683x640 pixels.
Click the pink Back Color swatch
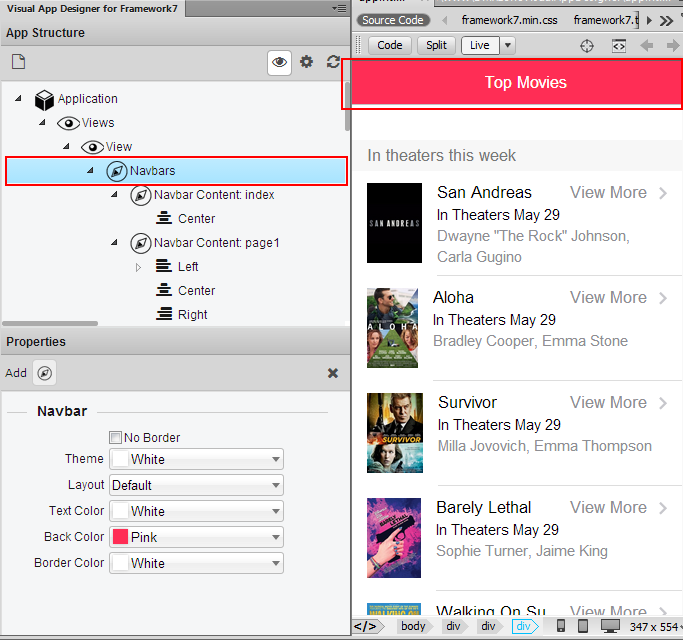(120, 537)
